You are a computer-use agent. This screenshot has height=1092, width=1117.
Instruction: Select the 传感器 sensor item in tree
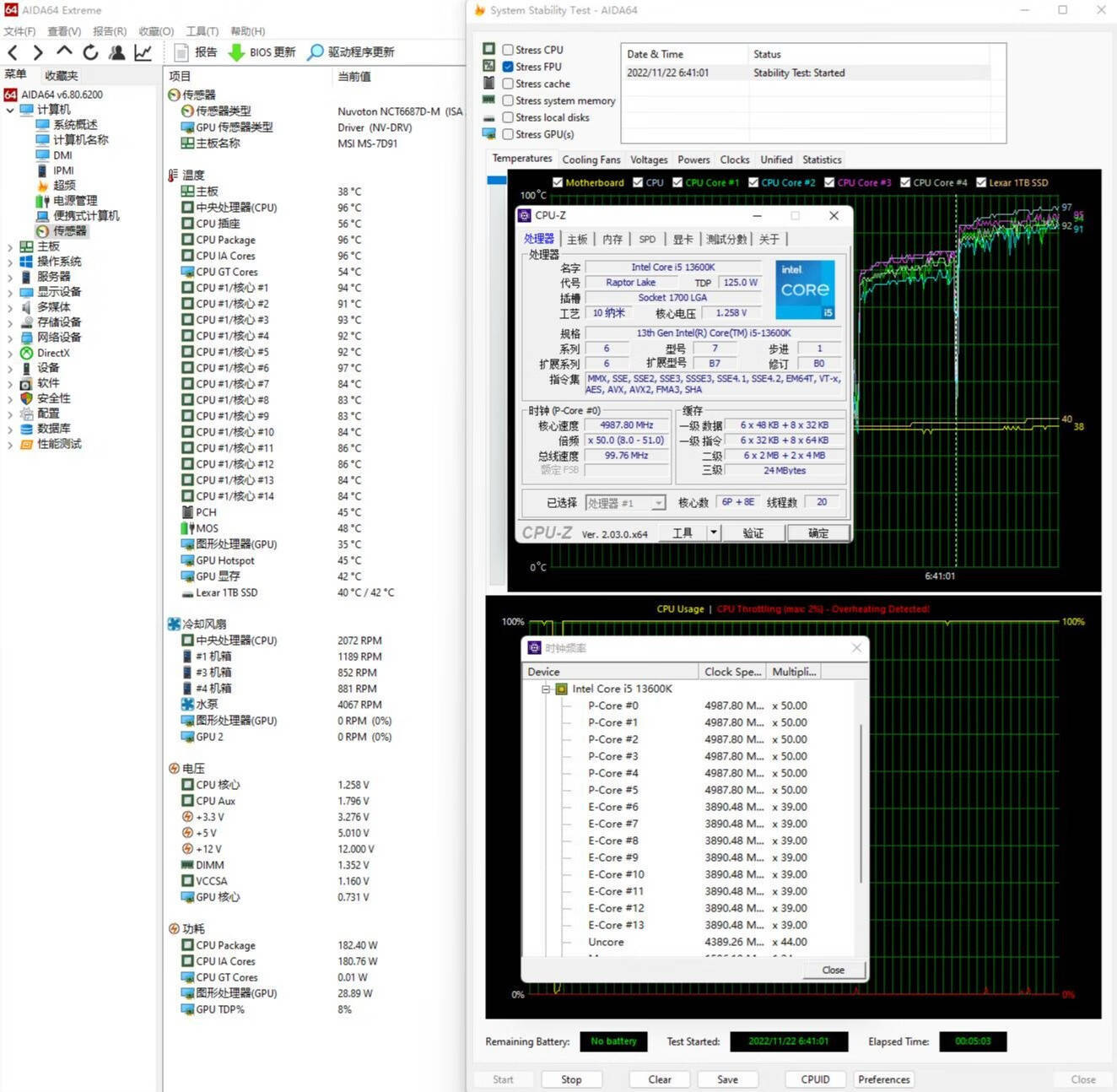coord(61,230)
